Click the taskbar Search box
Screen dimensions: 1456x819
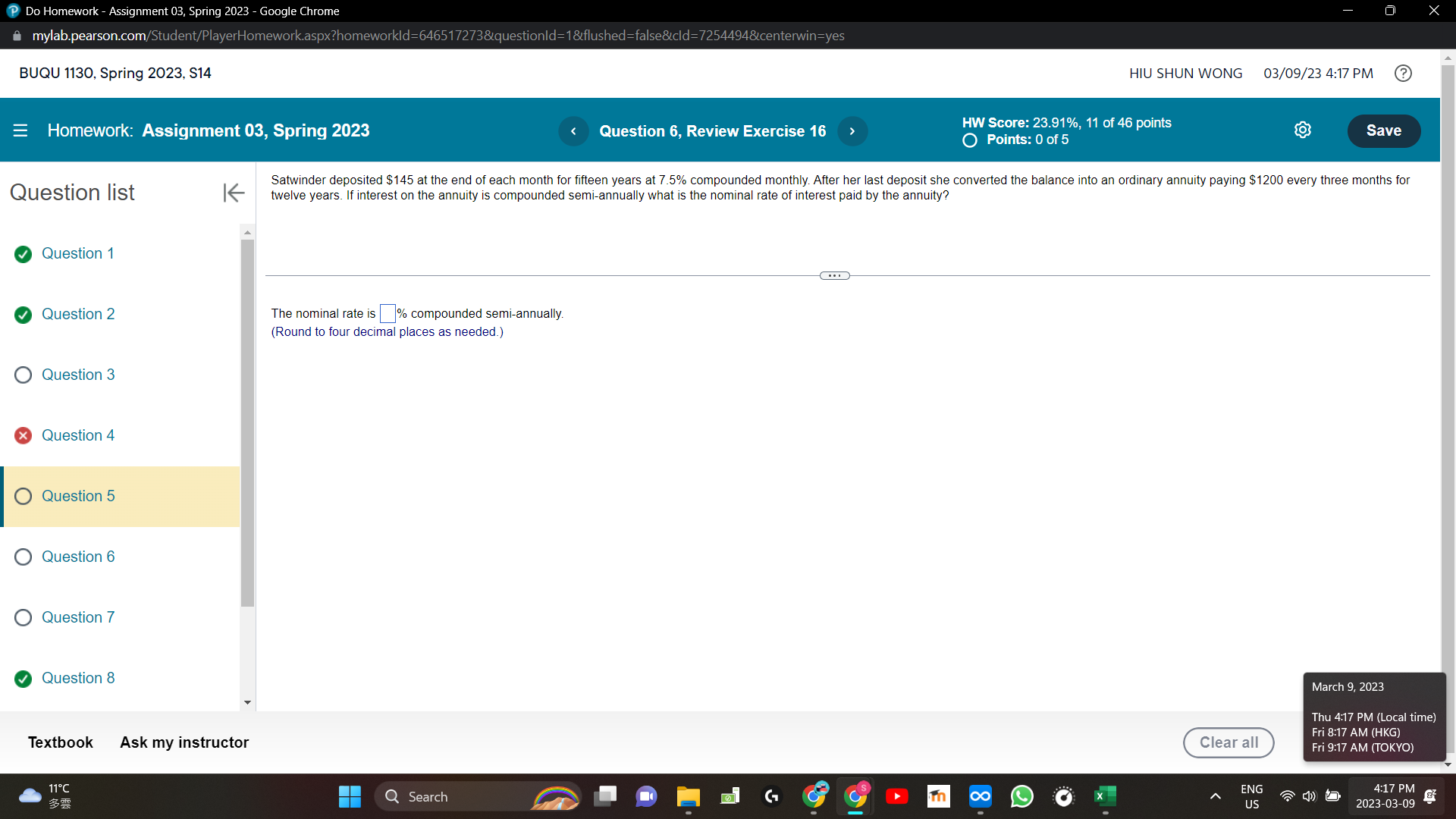(x=478, y=796)
